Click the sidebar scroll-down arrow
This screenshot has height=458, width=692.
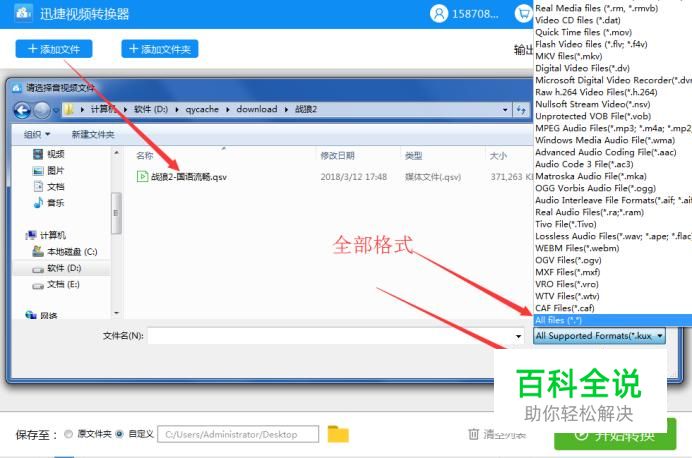pos(116,313)
